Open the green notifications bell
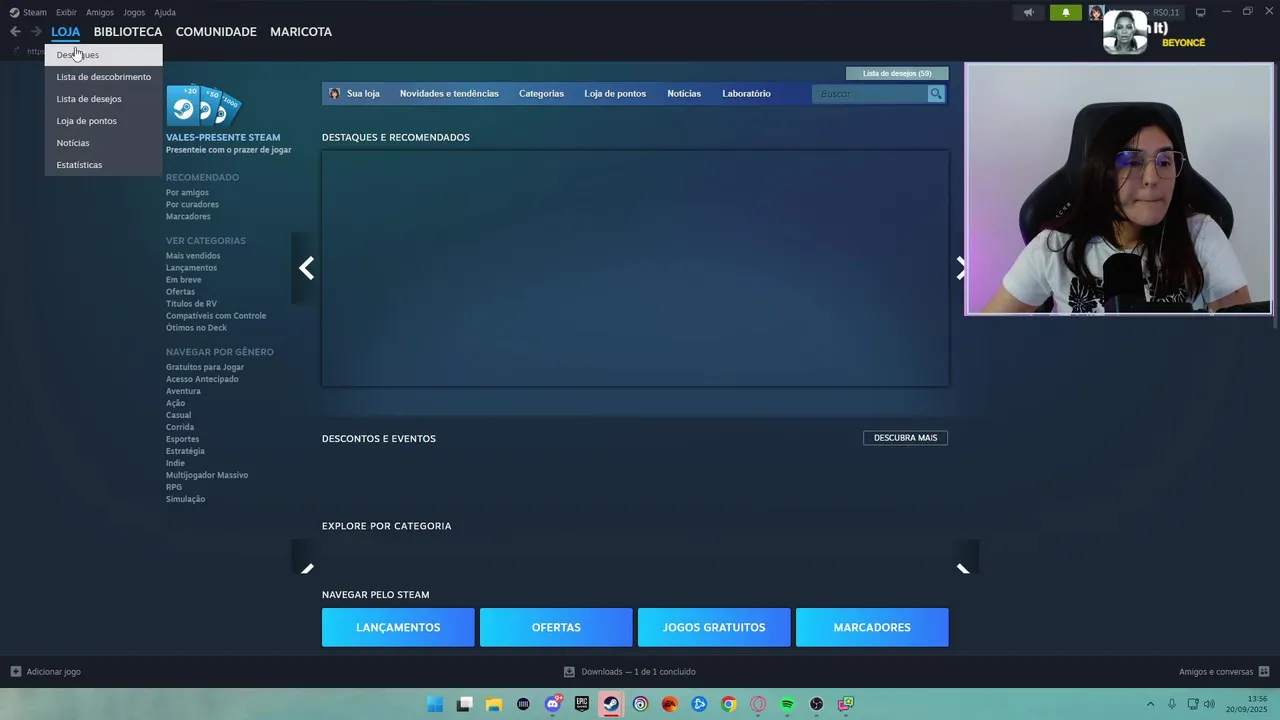1280x720 pixels. (x=1066, y=13)
